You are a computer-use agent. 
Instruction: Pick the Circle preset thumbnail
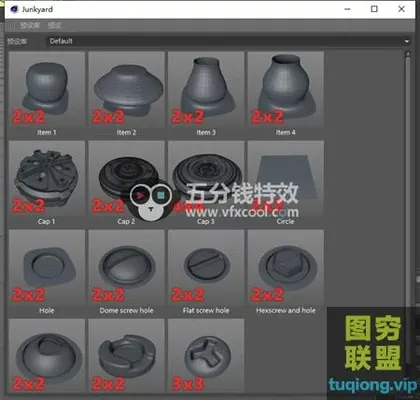(x=286, y=178)
